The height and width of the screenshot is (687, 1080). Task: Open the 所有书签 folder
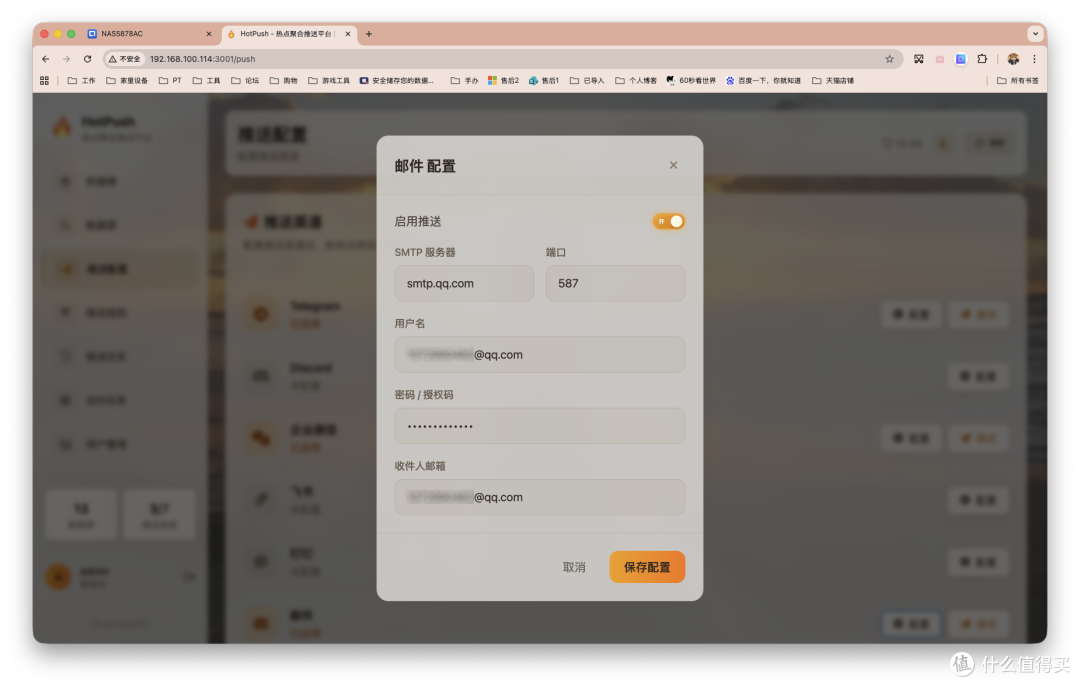(x=1017, y=81)
